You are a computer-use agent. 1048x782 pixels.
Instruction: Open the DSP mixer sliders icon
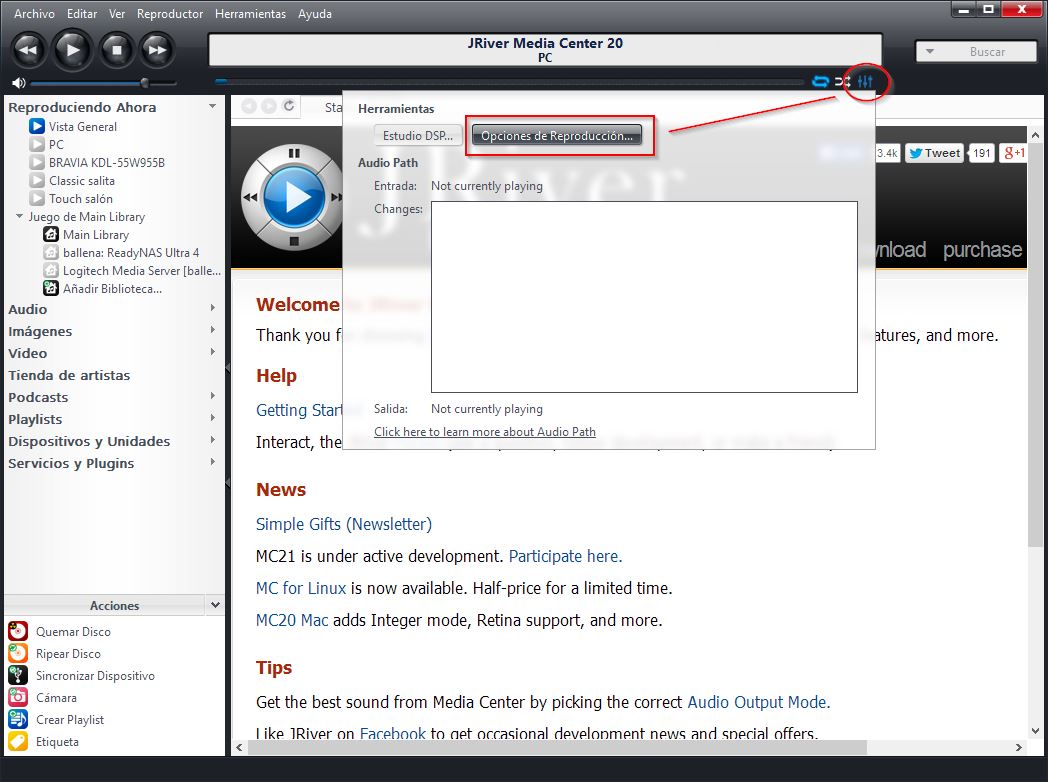(866, 81)
